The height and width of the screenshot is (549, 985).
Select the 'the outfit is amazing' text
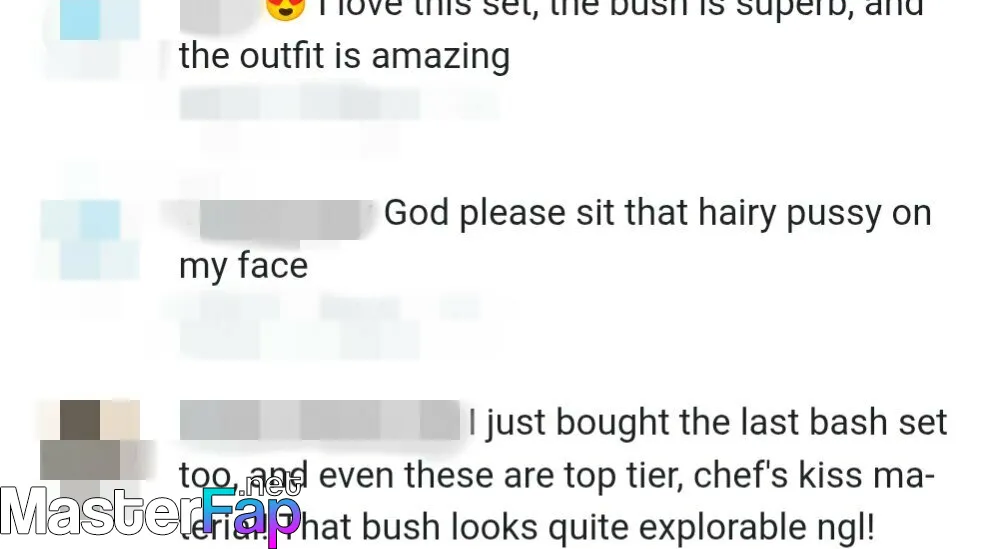click(x=344, y=57)
